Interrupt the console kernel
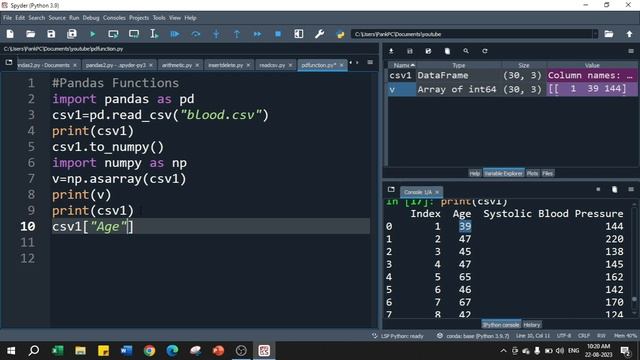The image size is (640, 360). pos(598,189)
